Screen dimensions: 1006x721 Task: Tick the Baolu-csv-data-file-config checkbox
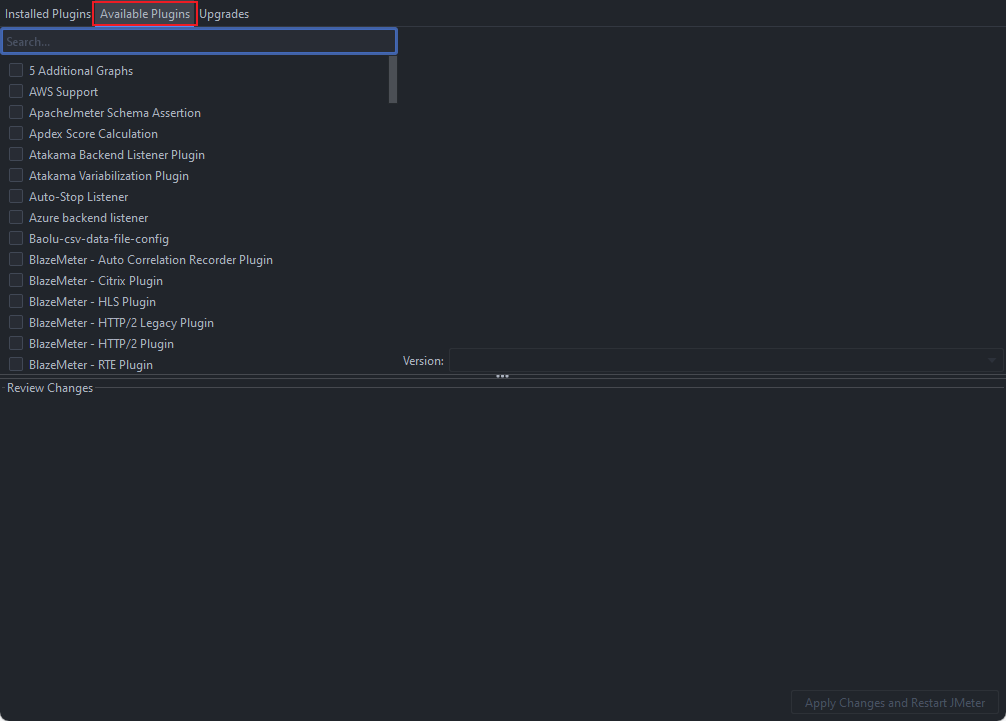click(x=16, y=238)
